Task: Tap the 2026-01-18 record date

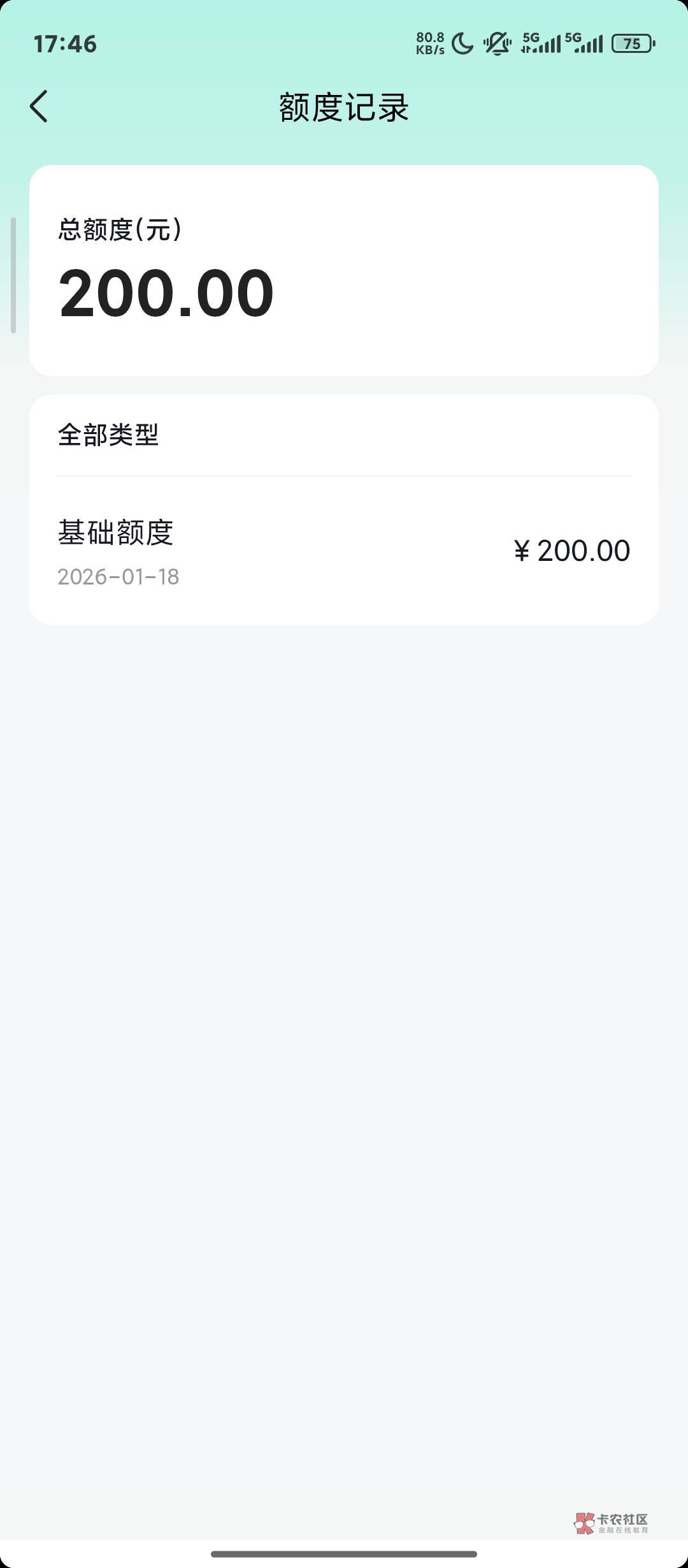Action: pos(118,577)
